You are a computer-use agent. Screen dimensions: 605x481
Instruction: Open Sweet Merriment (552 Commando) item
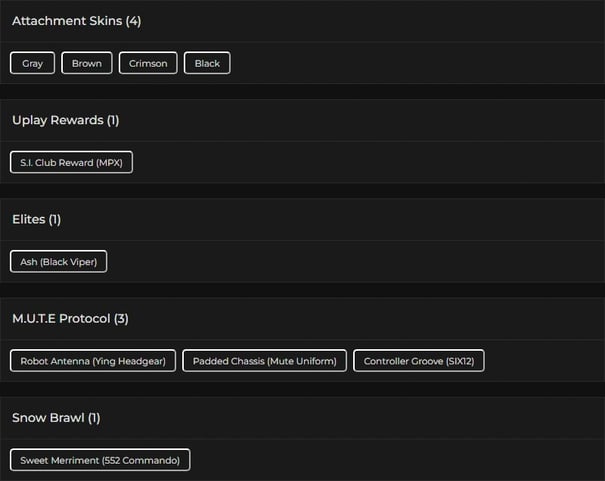click(100, 460)
